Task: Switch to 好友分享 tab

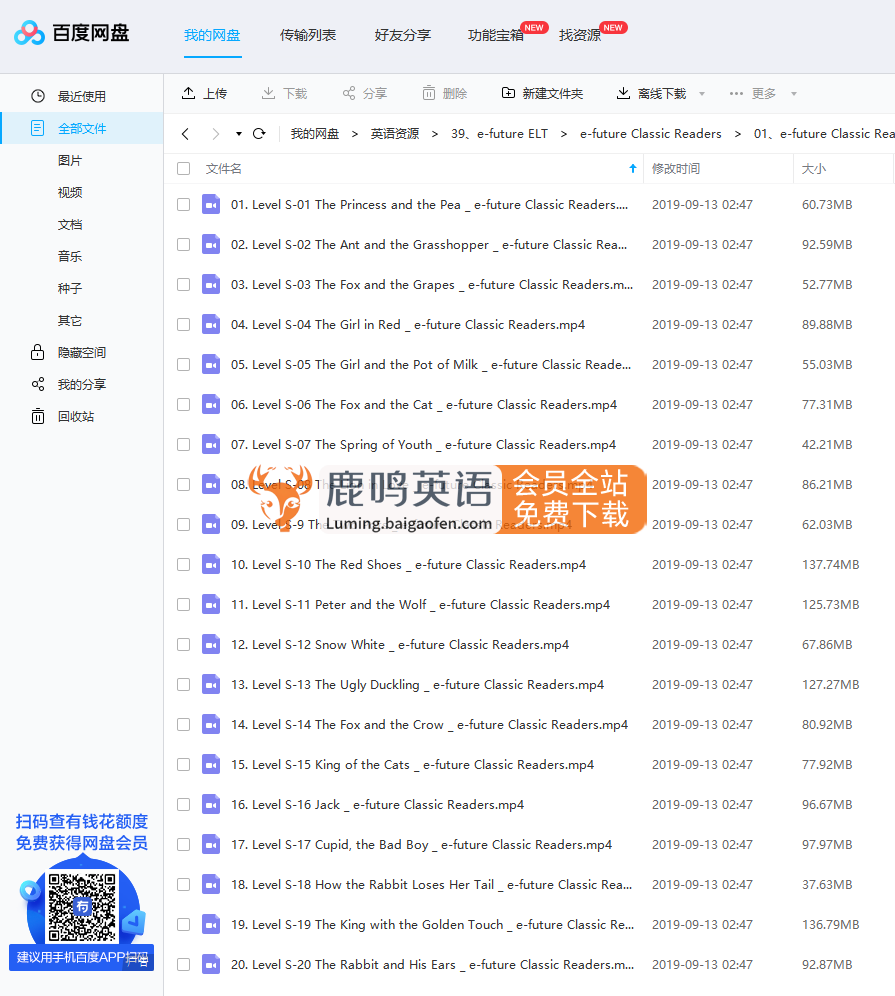Action: point(403,35)
